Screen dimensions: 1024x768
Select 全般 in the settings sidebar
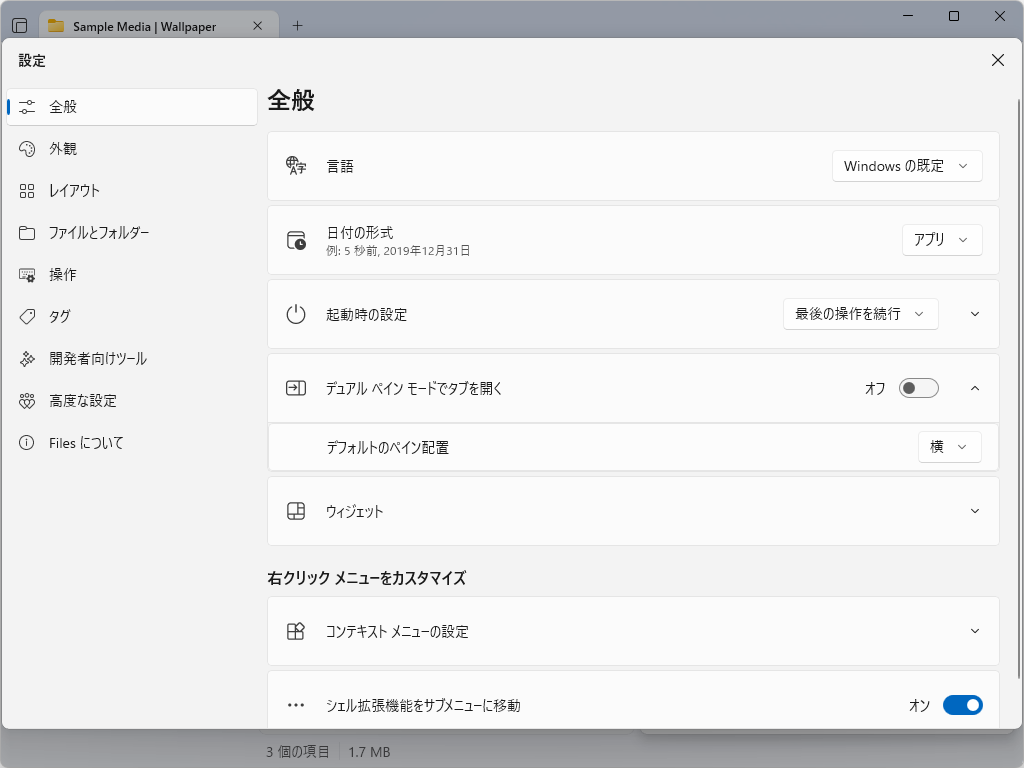coord(26,106)
